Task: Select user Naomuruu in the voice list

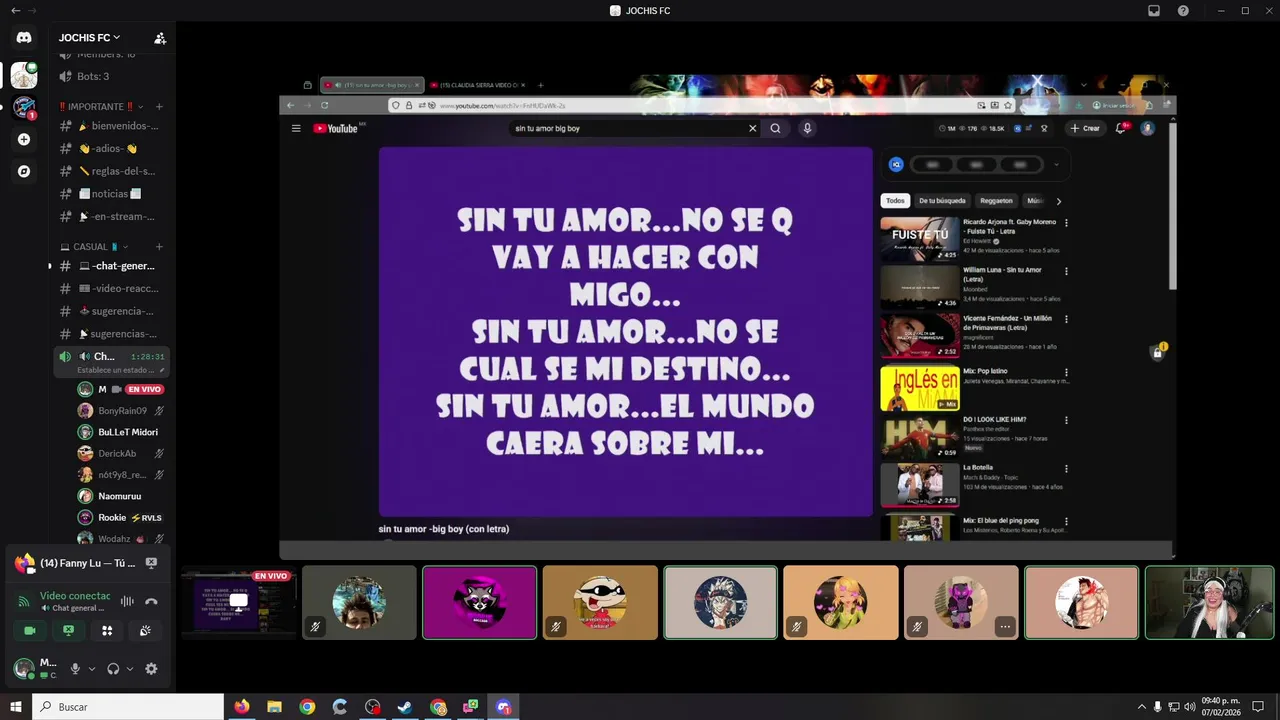Action: coord(118,496)
